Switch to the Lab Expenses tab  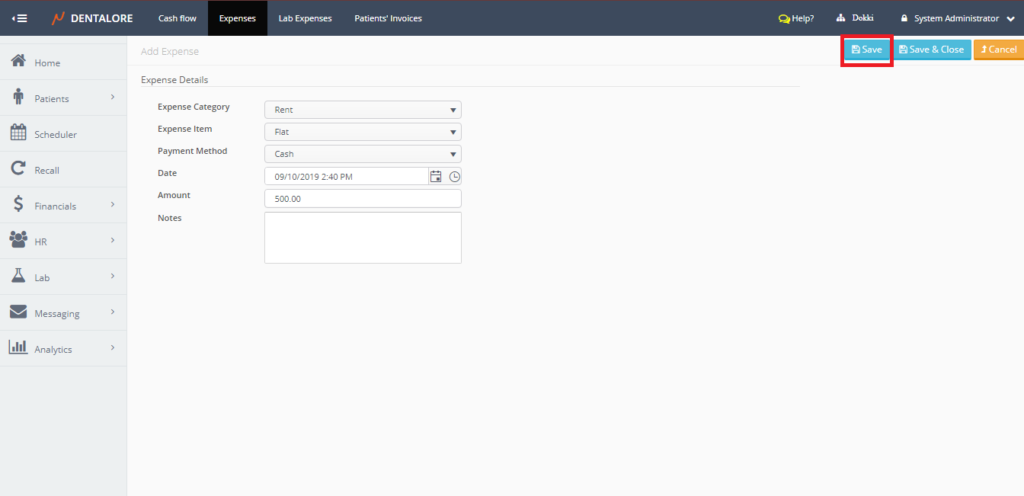305,18
